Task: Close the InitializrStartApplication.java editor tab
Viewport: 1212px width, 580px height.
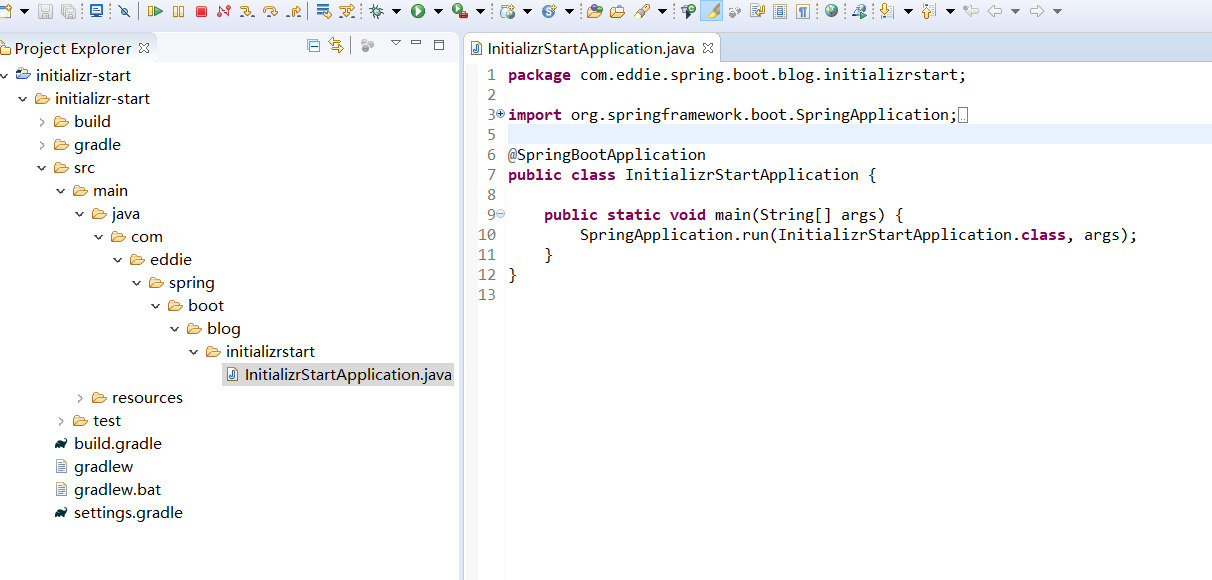Action: pyautogui.click(x=707, y=48)
